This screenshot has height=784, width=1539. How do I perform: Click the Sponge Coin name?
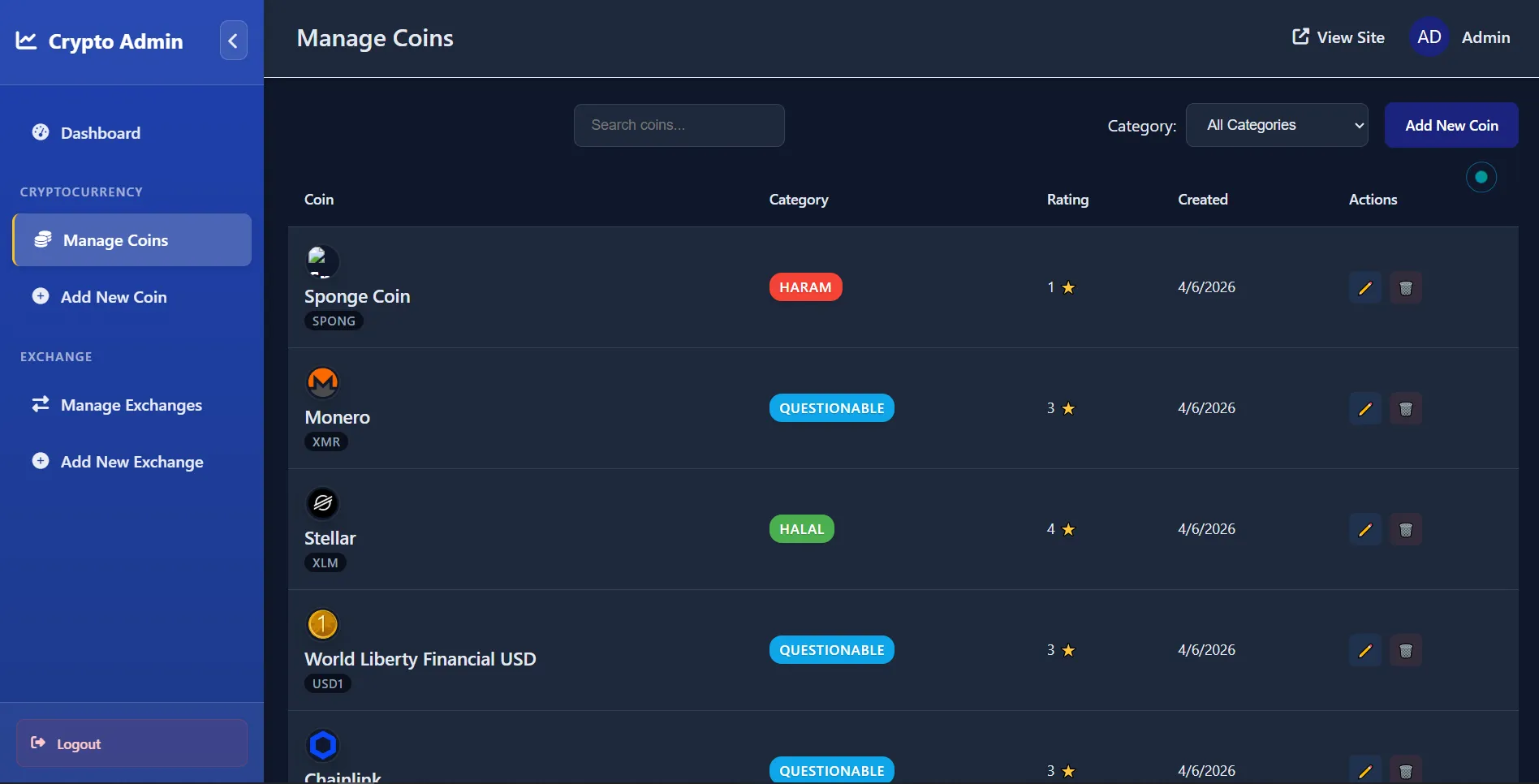357,297
